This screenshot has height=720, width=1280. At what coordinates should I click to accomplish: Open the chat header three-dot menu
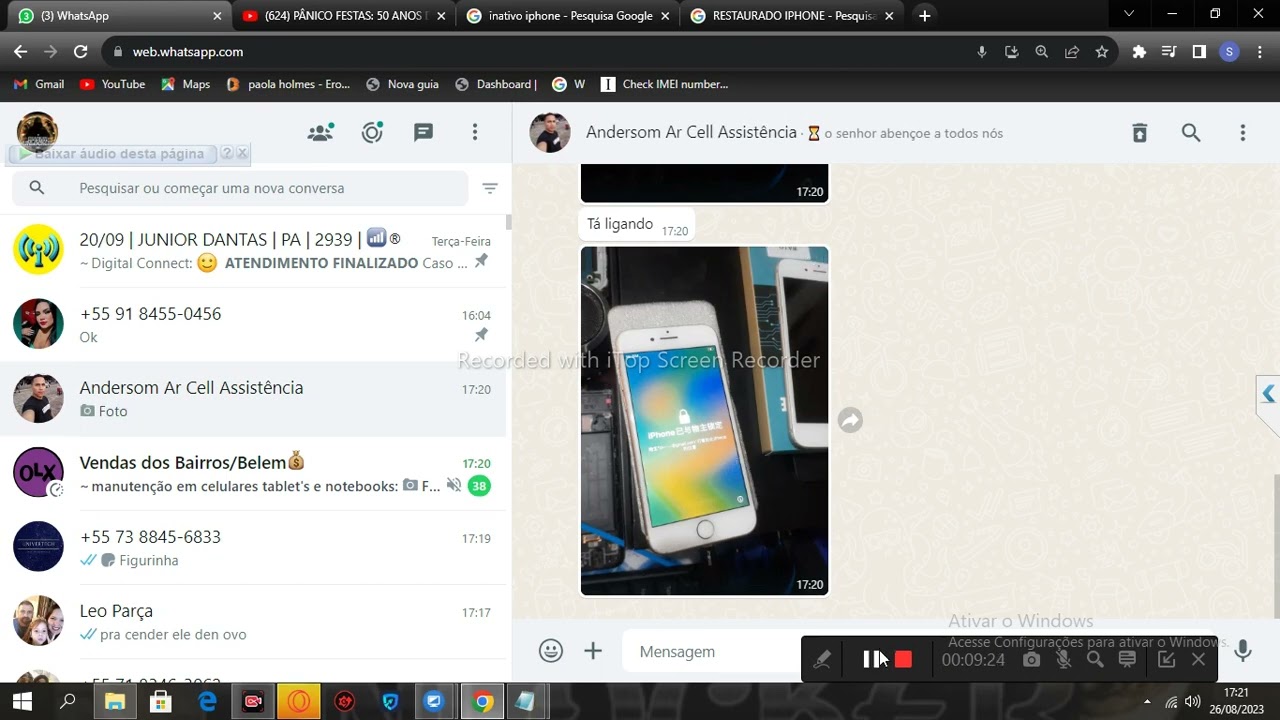point(1243,132)
